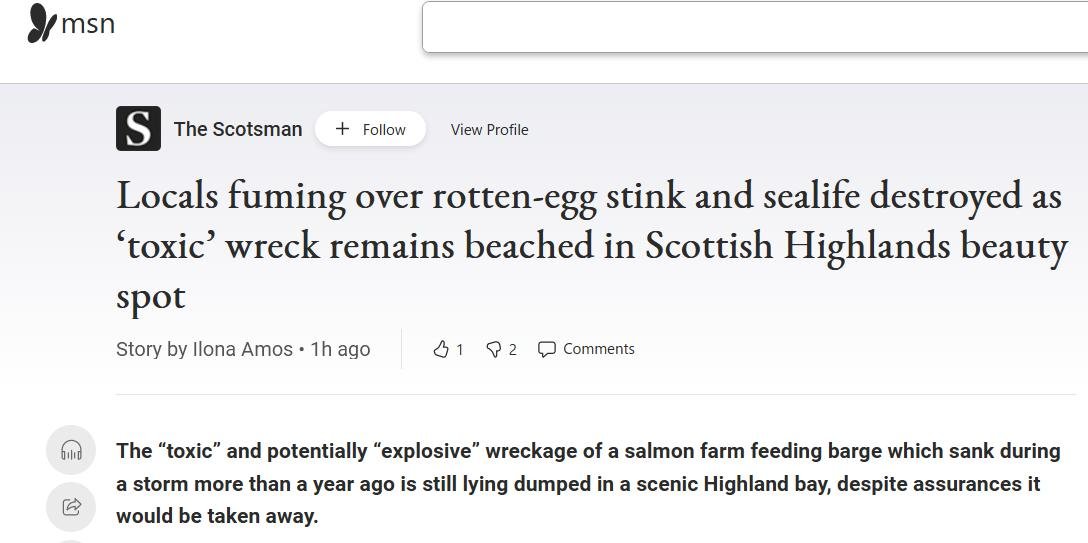The image size is (1088, 543).
Task: Click the author name Ilona Amos
Action: tap(242, 349)
